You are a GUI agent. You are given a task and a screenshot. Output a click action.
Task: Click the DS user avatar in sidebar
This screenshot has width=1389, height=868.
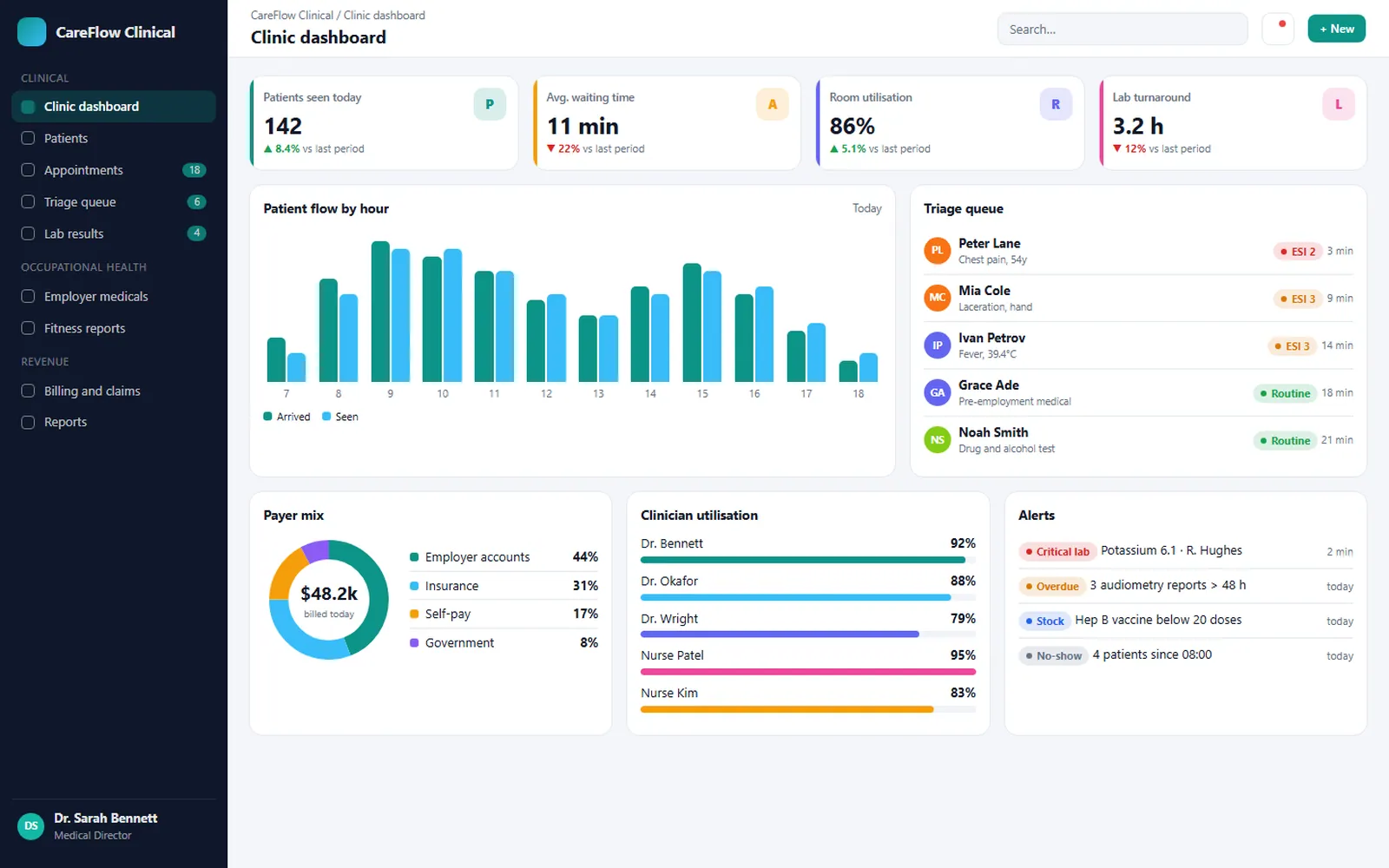pyautogui.click(x=31, y=826)
